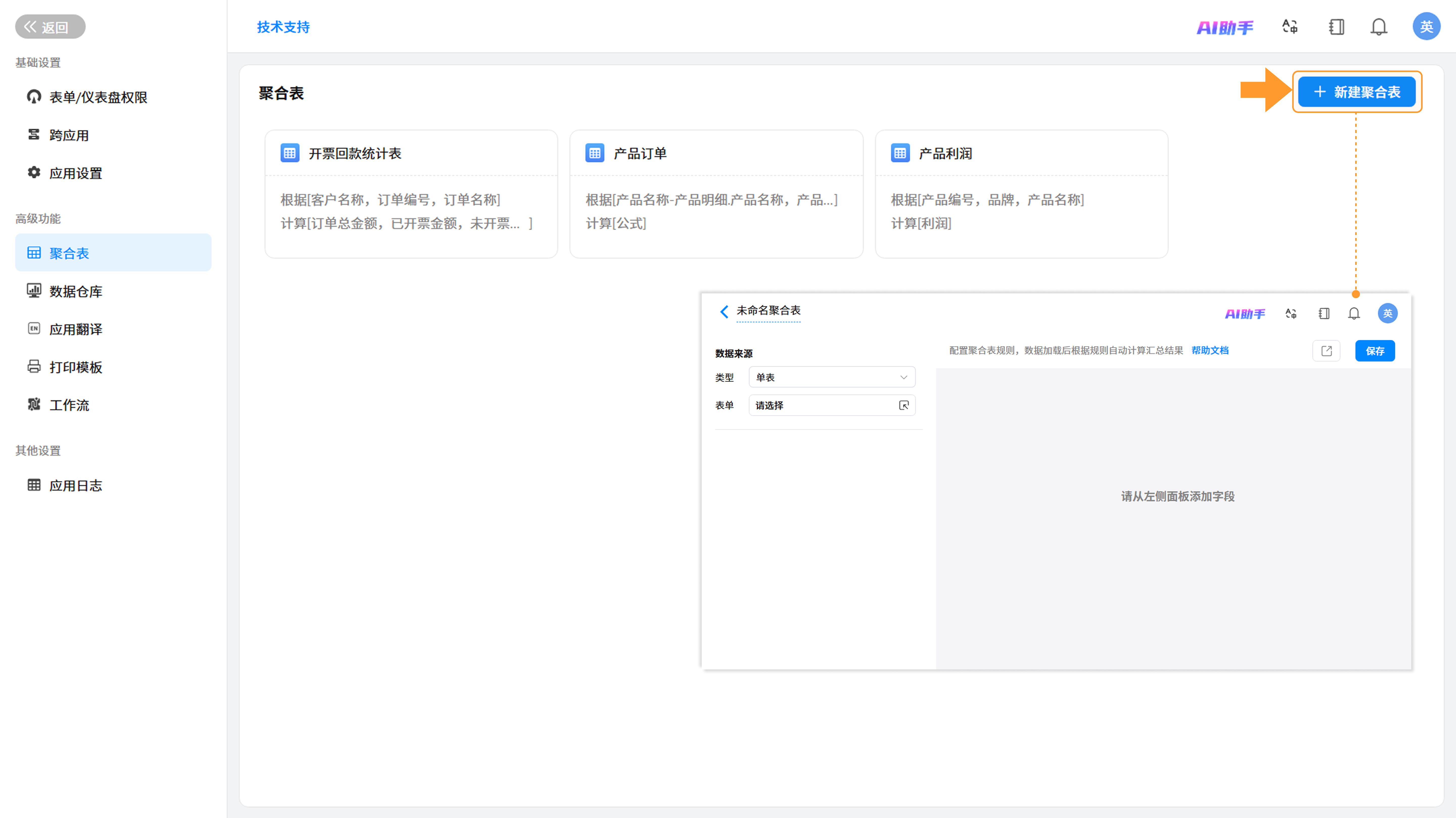Open the 帮助文档 link

[x=1210, y=350]
